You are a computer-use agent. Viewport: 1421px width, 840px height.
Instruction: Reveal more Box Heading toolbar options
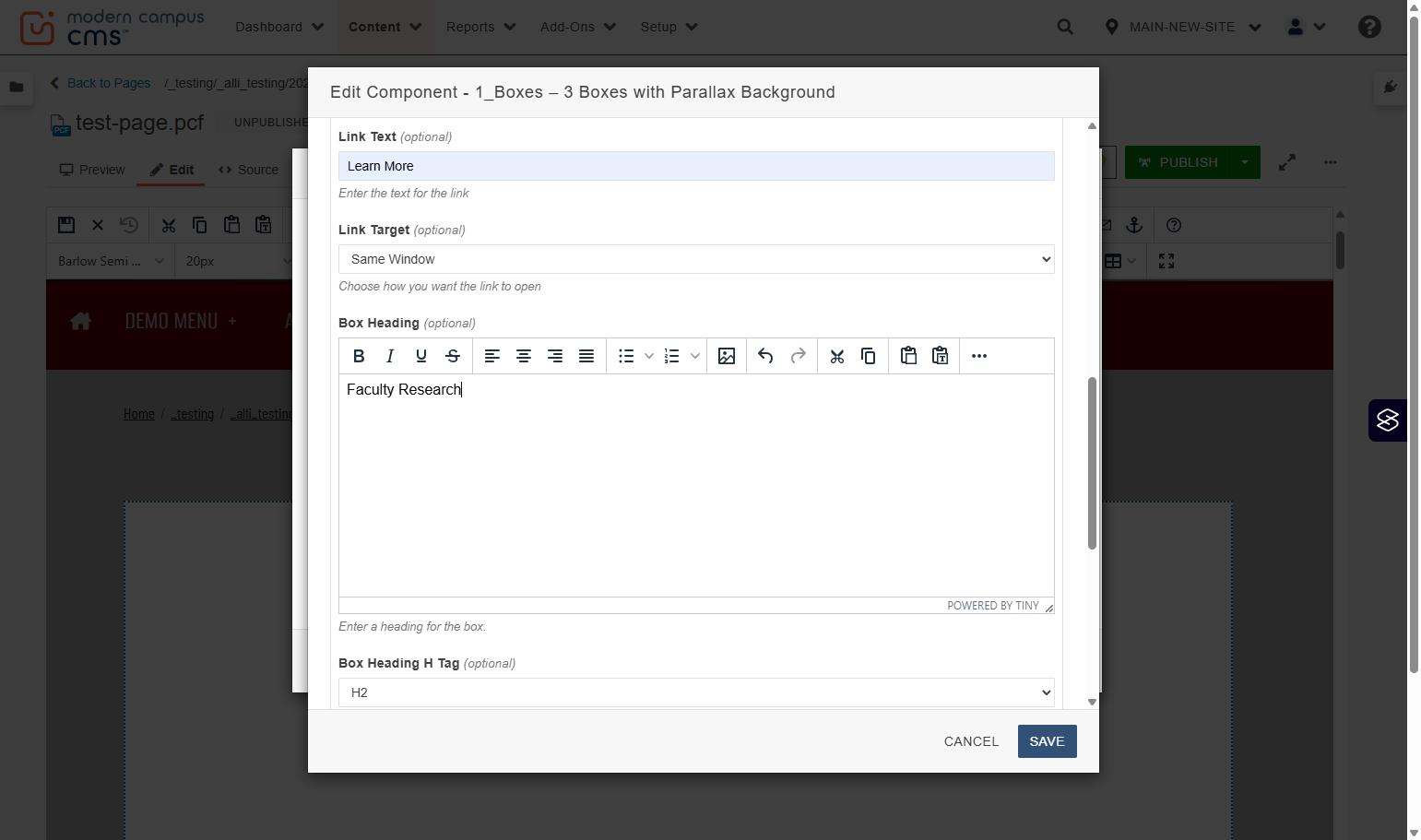(x=979, y=356)
